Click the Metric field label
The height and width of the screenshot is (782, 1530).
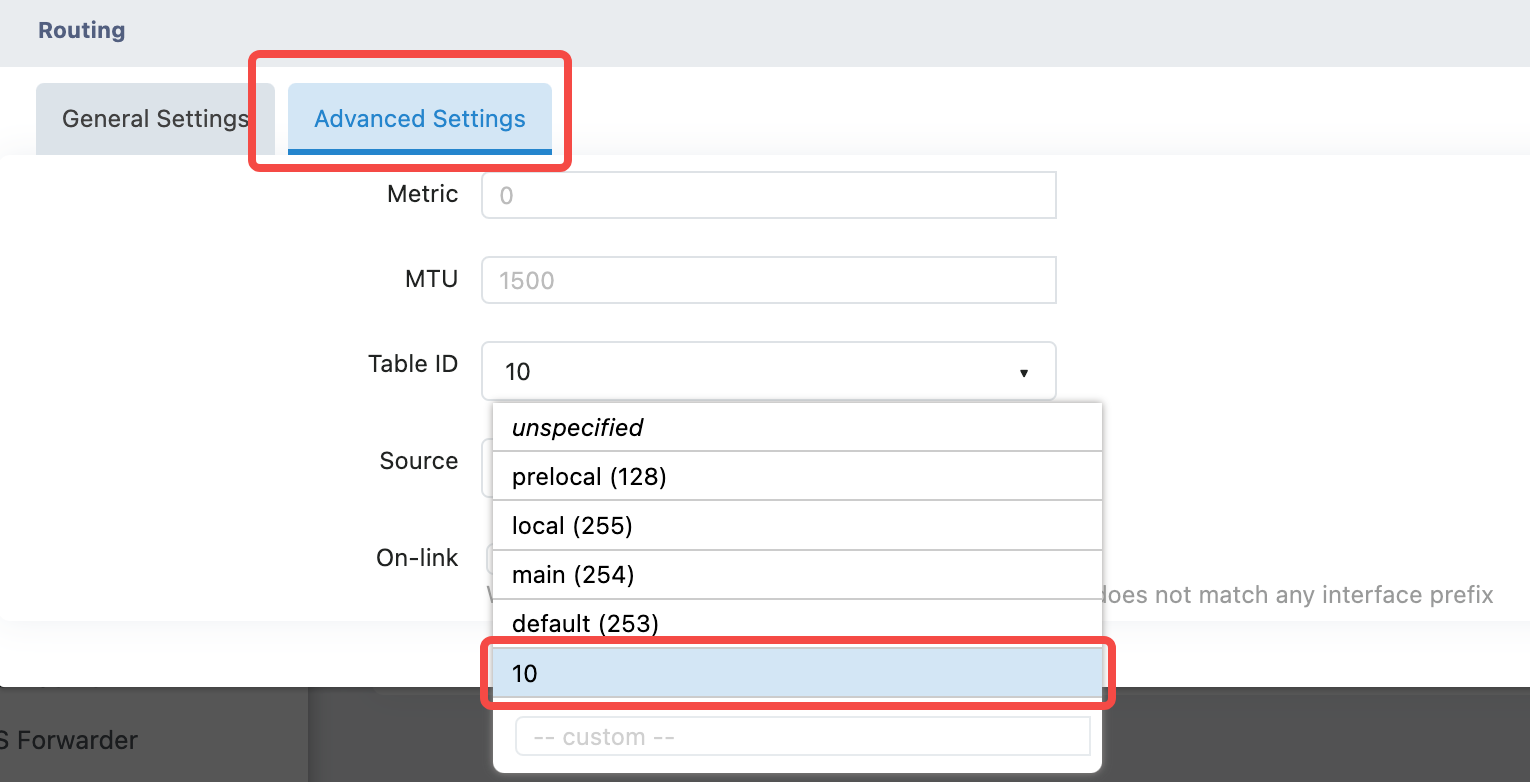422,194
